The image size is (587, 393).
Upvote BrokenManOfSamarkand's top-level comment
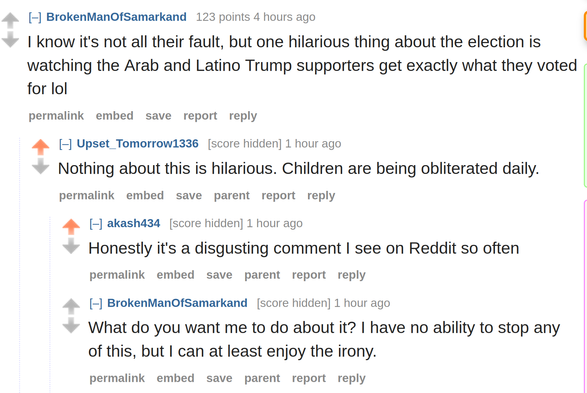point(10,20)
